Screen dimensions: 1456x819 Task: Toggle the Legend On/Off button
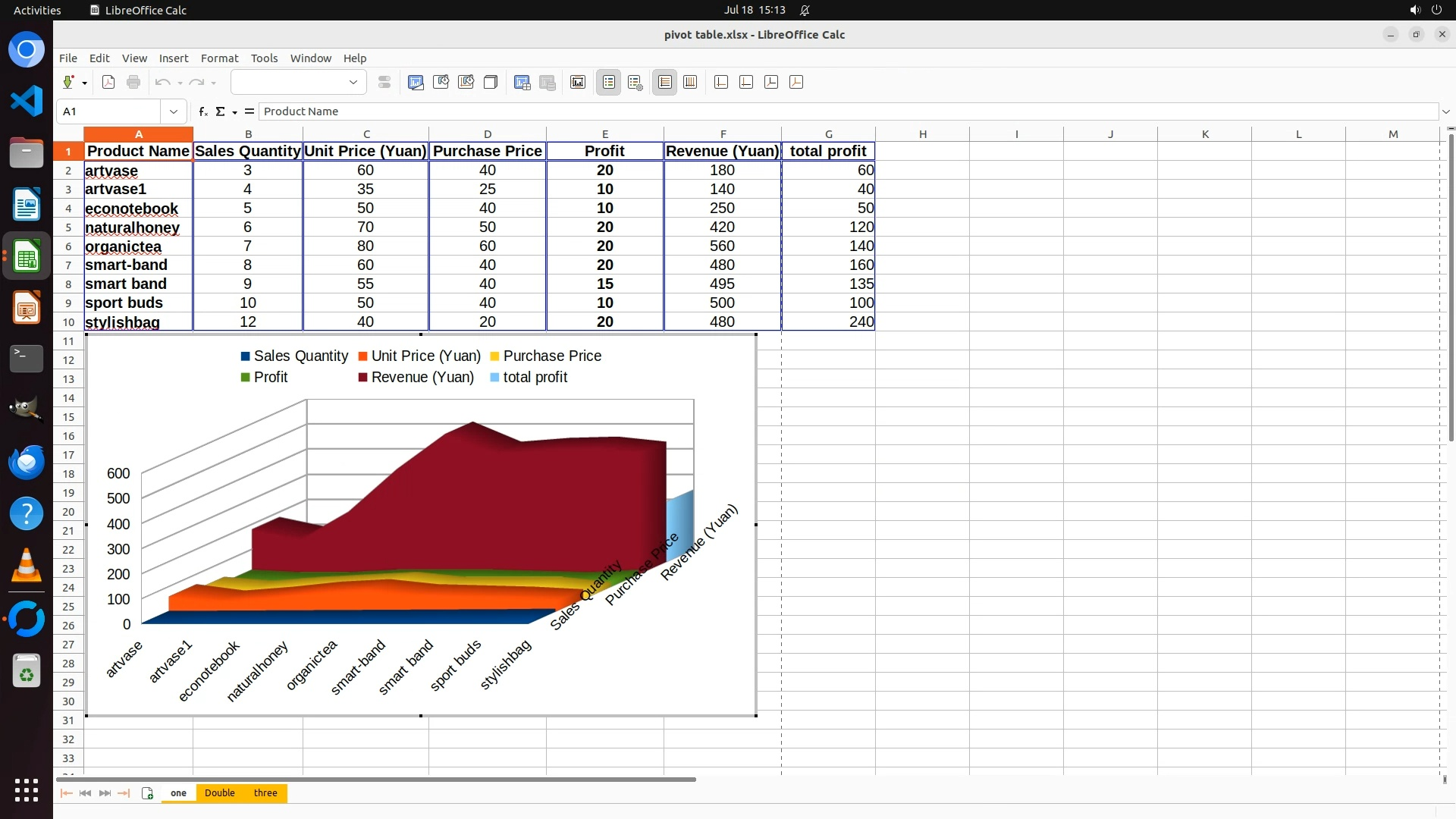609,82
